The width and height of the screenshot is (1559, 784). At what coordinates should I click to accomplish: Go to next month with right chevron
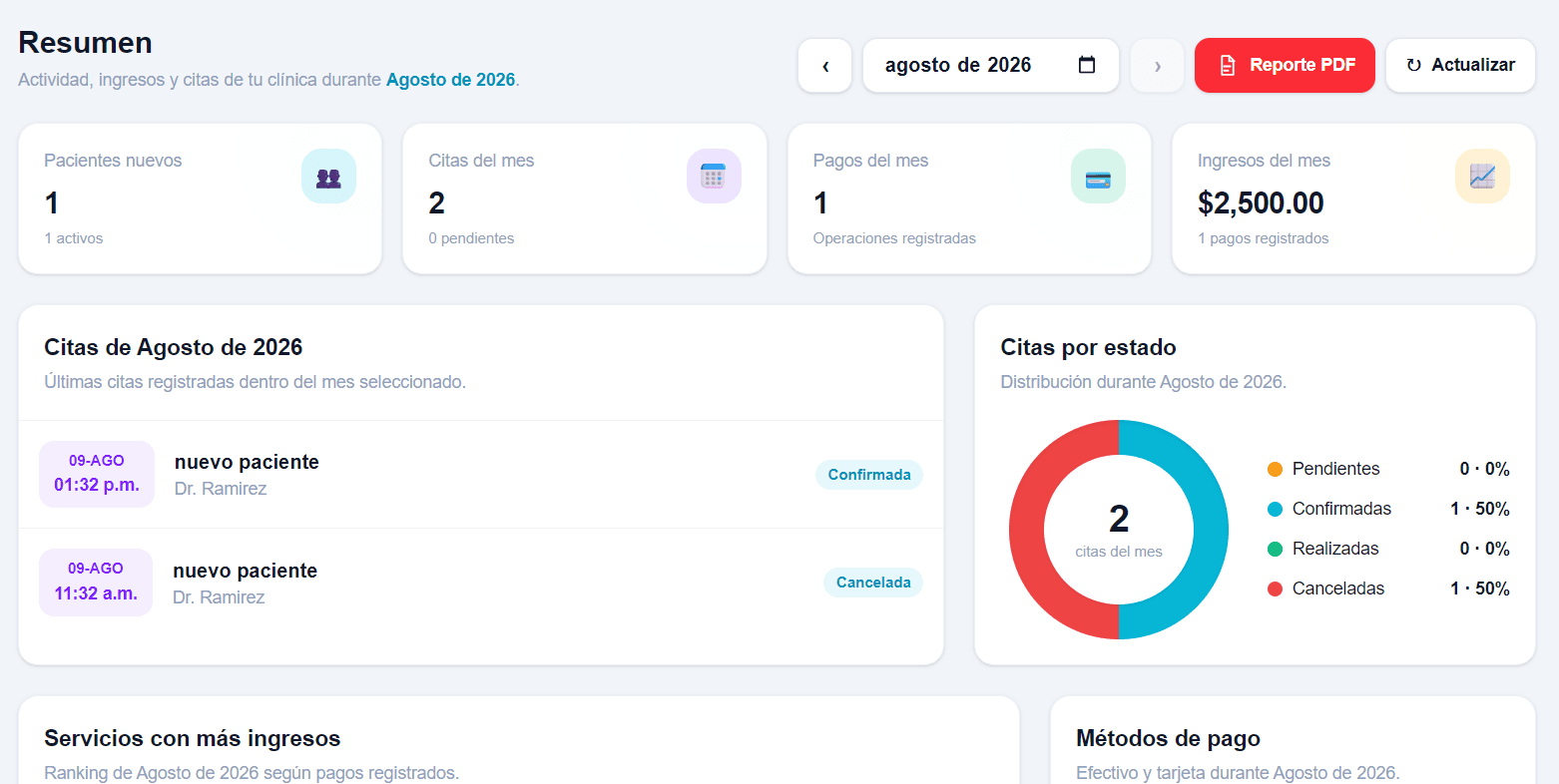1157,66
